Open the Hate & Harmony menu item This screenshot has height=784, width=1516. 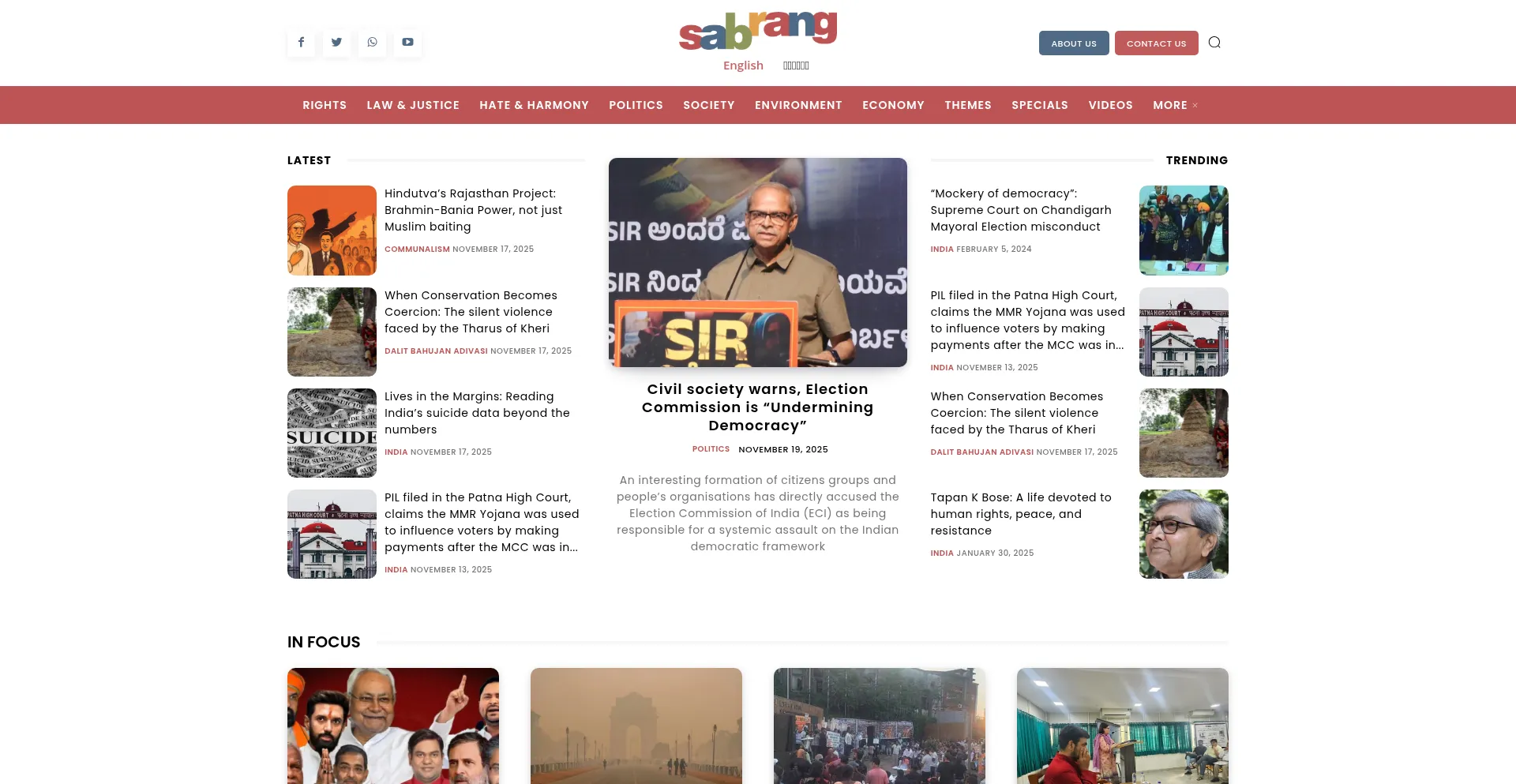[x=534, y=105]
